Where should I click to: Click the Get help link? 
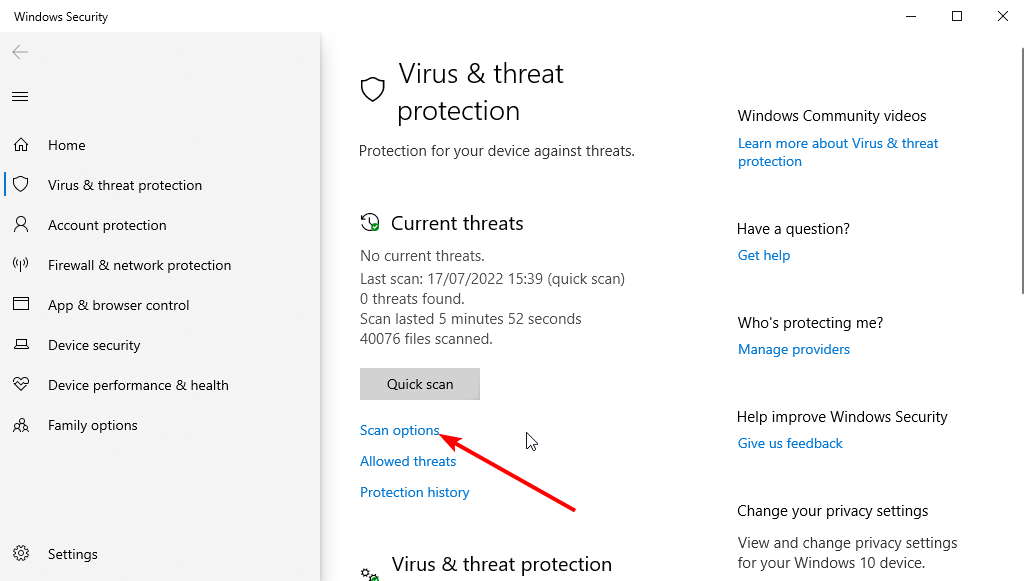pos(764,255)
